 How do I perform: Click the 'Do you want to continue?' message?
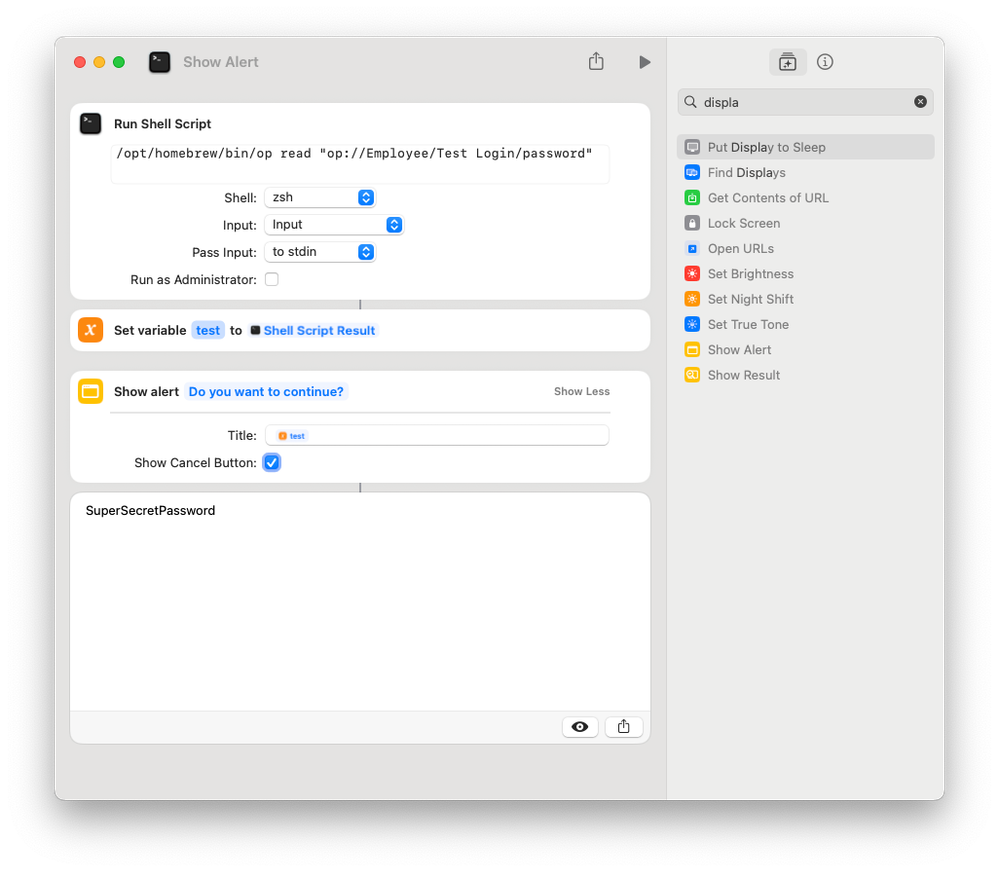(x=266, y=391)
